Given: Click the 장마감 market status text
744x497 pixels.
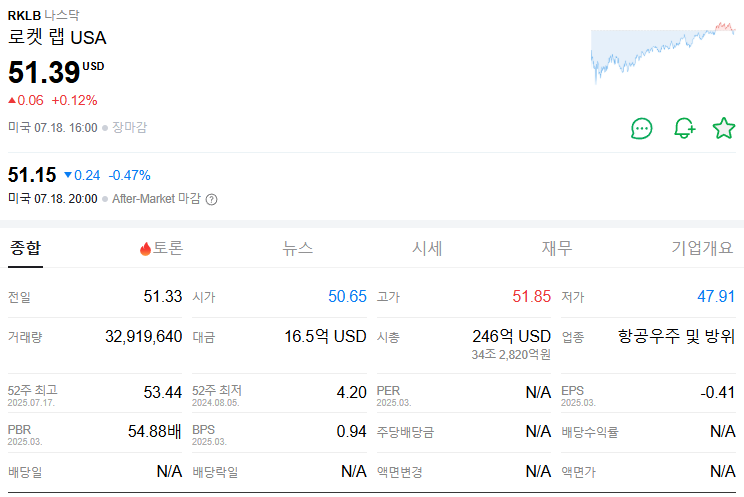Looking at the screenshot, I should (130, 128).
